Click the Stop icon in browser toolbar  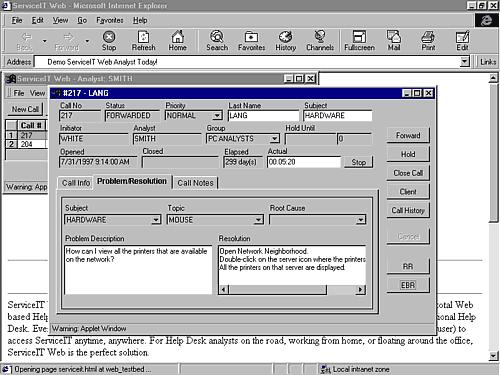(109, 41)
